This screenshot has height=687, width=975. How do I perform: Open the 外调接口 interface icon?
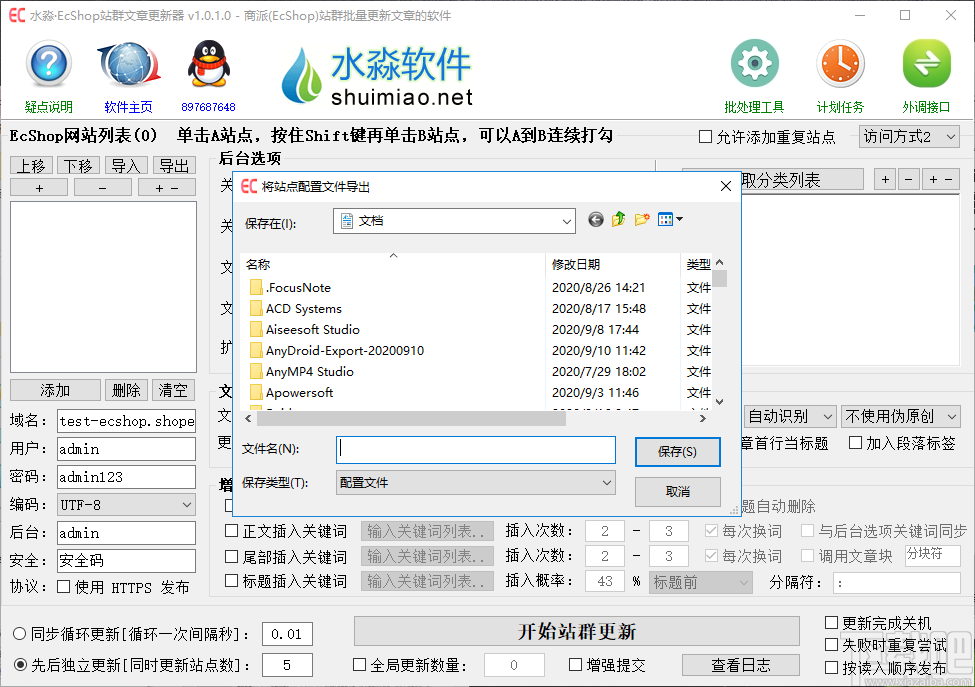click(926, 62)
